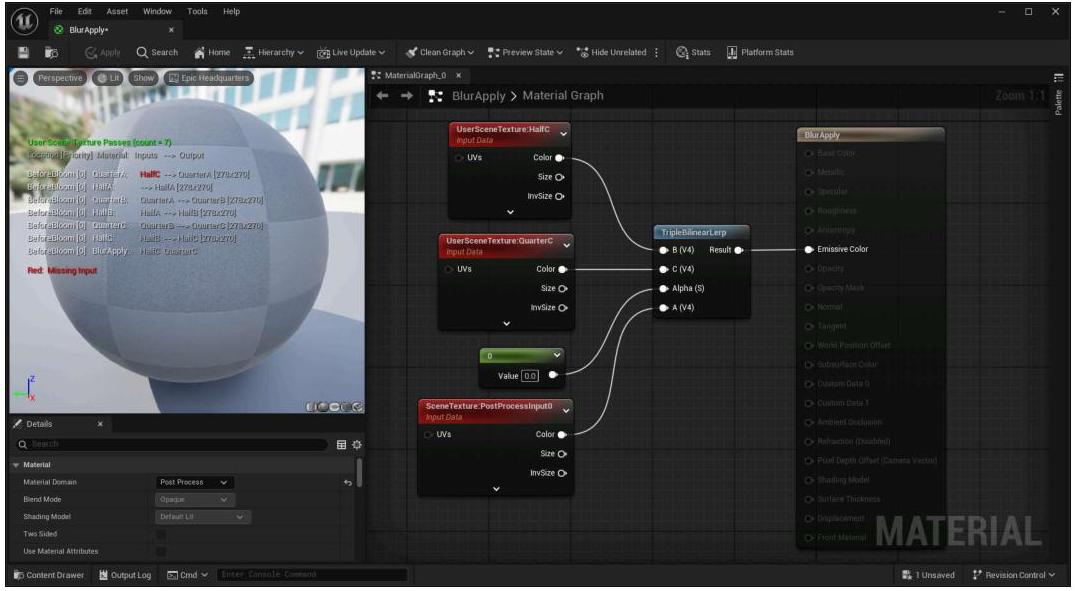The width and height of the screenshot is (1075, 591).
Task: Enable the Two Sided checkbox
Action: pyautogui.click(x=161, y=534)
